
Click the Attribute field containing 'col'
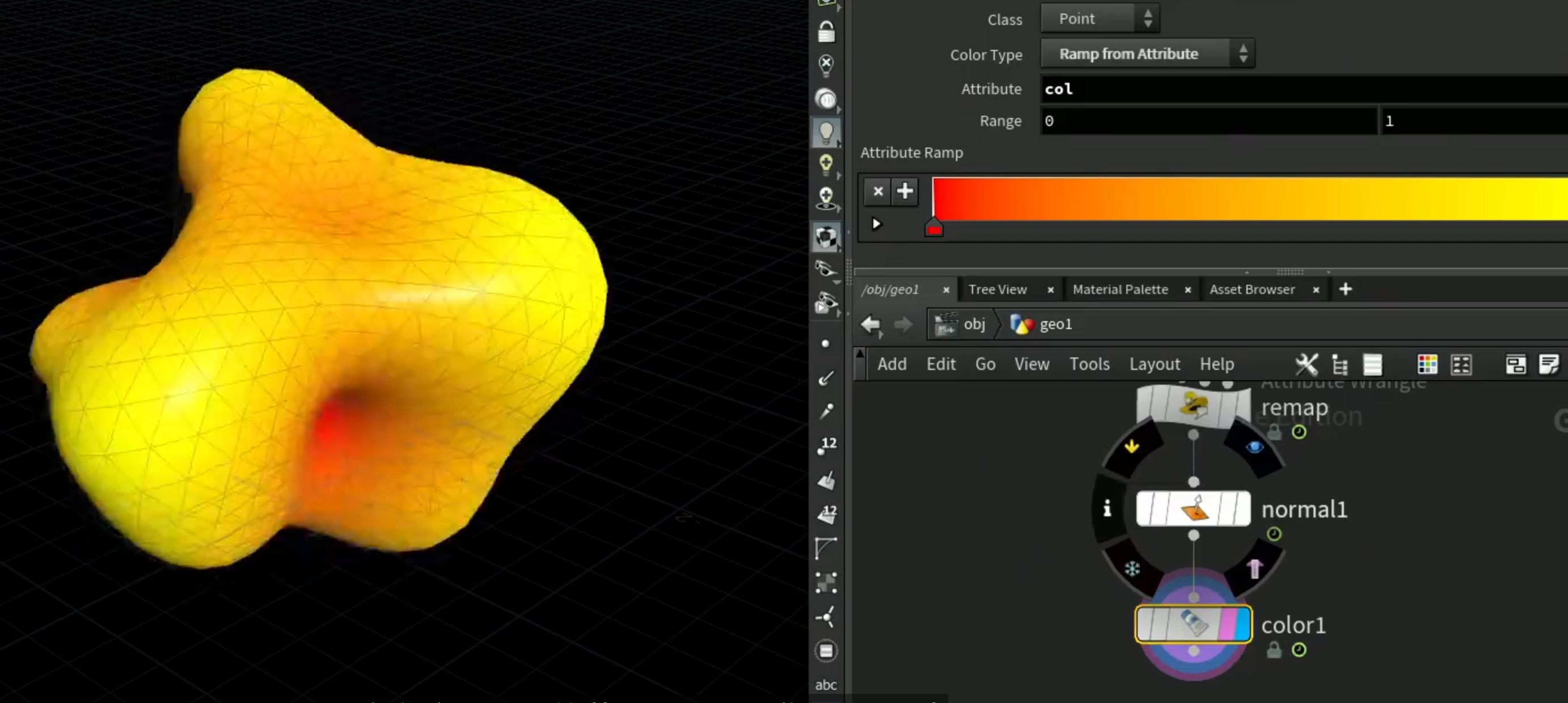pos(1304,89)
